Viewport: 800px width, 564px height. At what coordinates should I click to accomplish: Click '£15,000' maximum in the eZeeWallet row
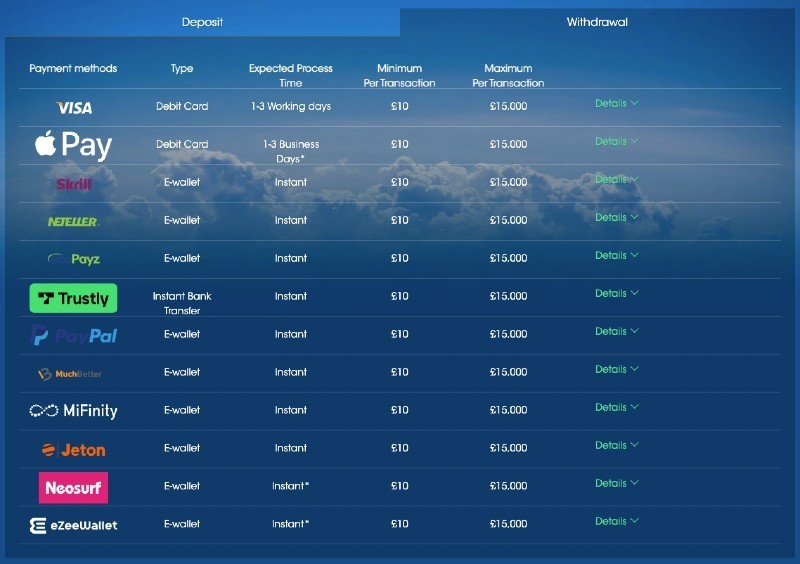coord(508,524)
